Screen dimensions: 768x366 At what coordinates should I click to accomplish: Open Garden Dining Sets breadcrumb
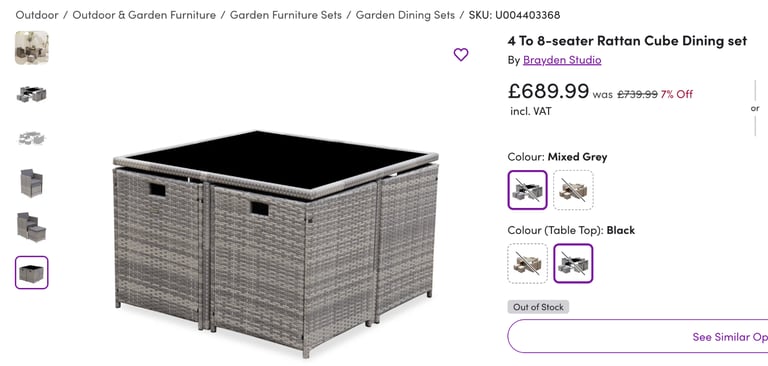pos(405,15)
